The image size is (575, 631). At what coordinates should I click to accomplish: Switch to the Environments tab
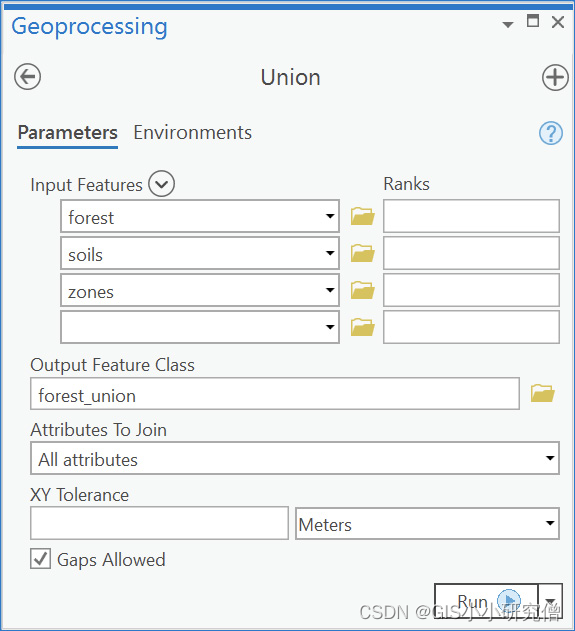pos(192,133)
